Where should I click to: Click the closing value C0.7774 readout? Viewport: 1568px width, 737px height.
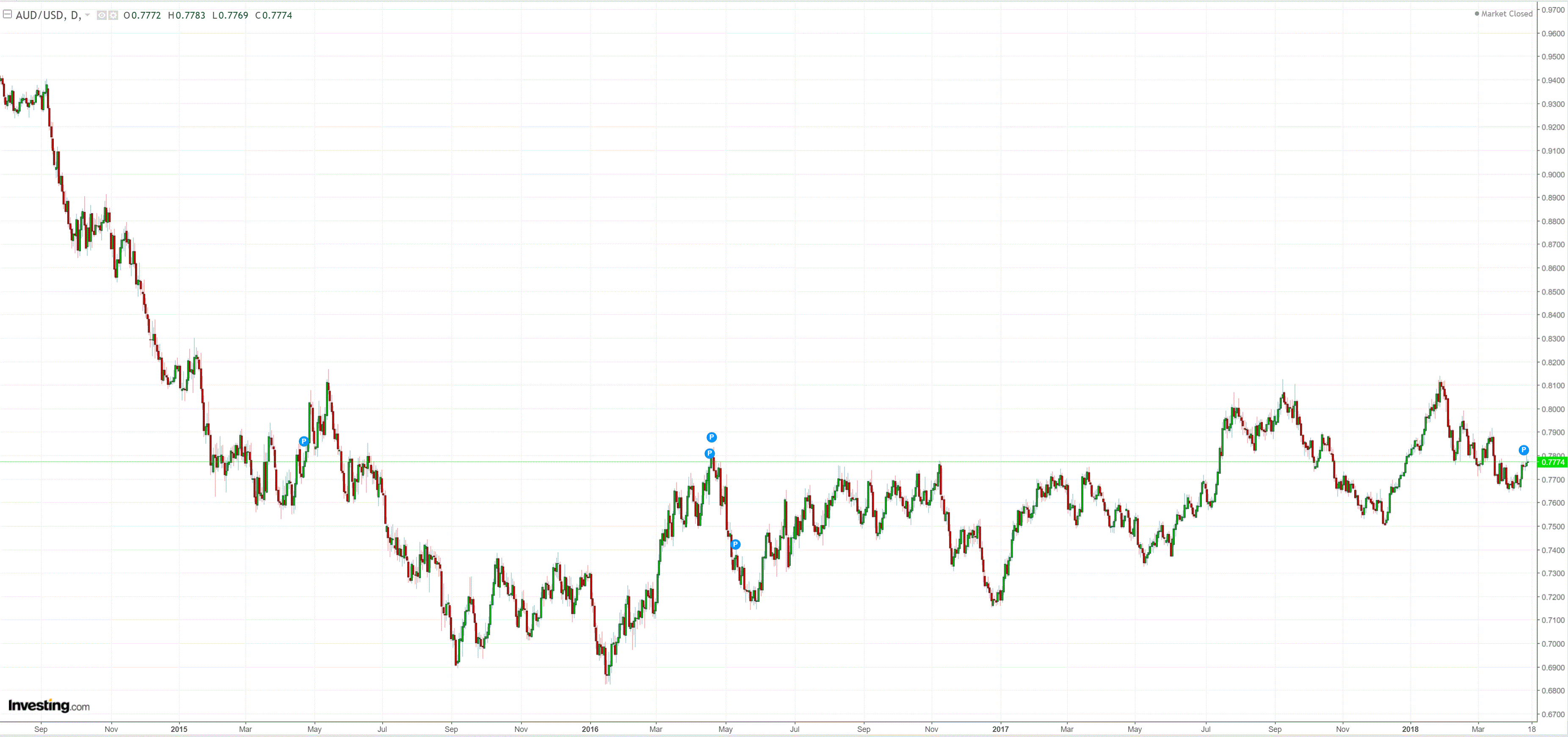point(274,15)
